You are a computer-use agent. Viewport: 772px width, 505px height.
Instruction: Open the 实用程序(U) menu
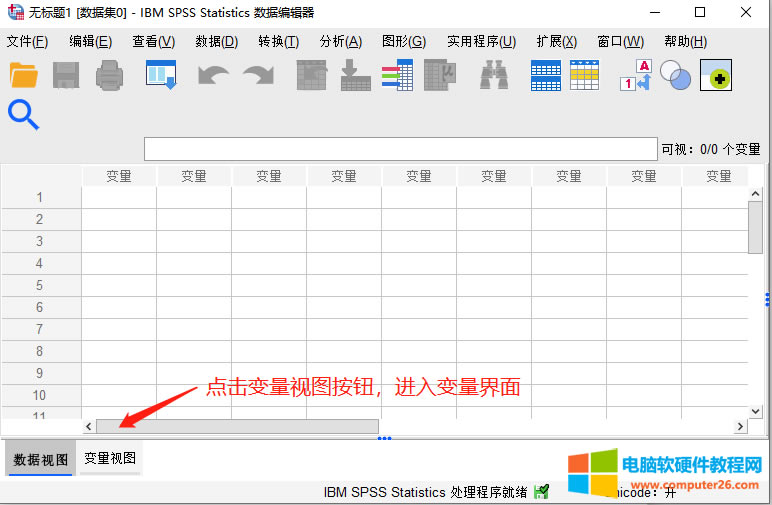482,42
